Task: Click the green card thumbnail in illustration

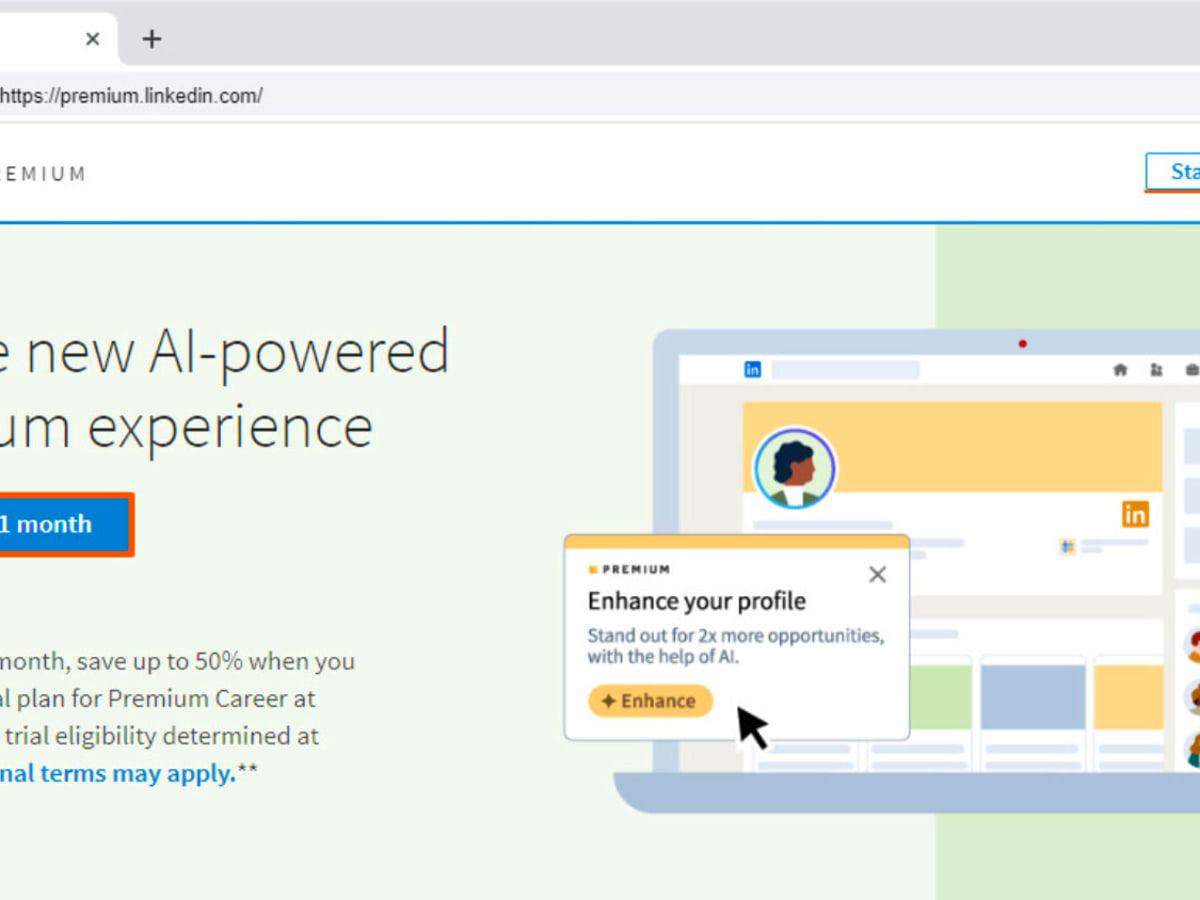Action: (x=940, y=697)
